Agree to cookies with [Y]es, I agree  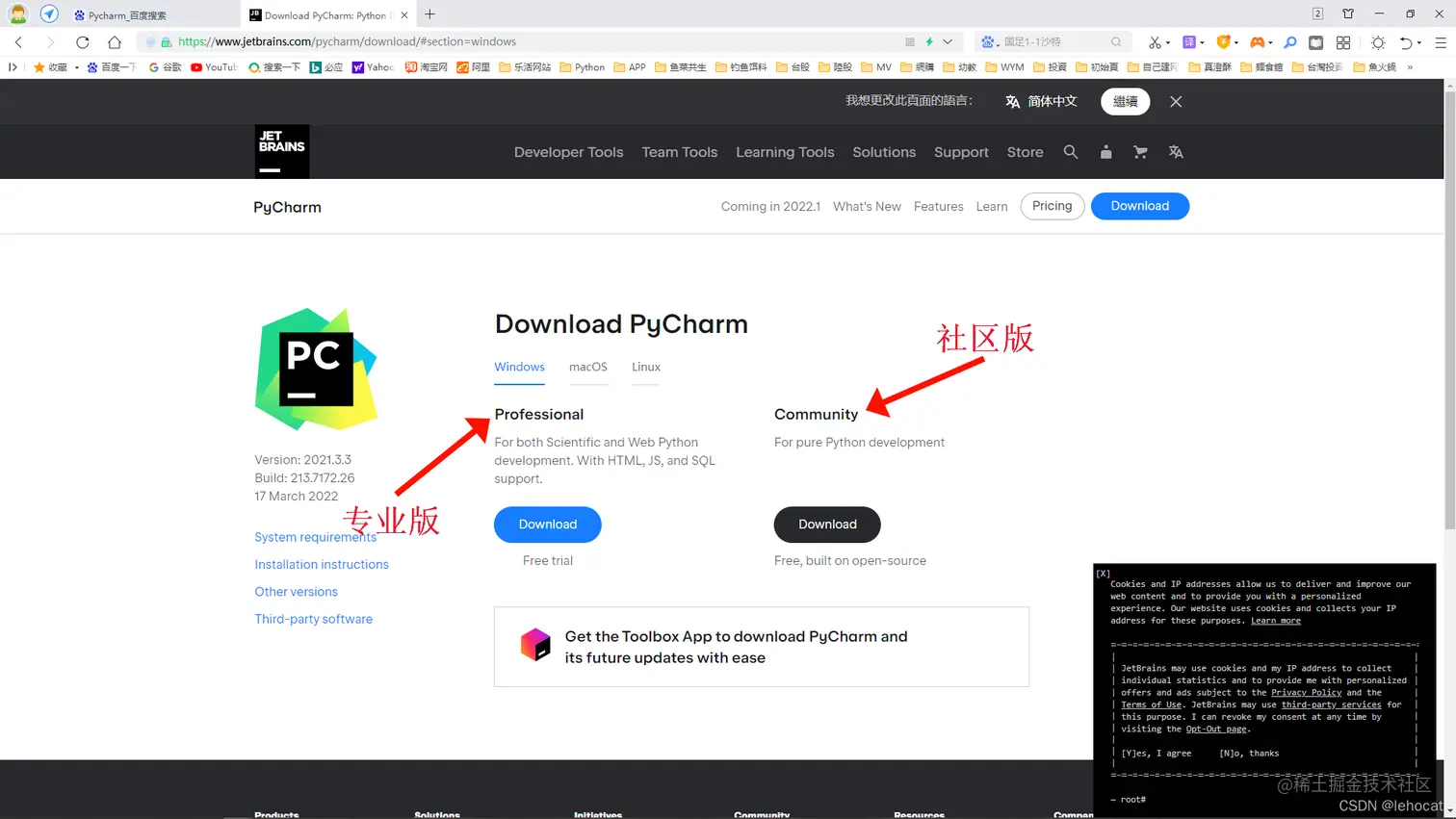point(1157,754)
